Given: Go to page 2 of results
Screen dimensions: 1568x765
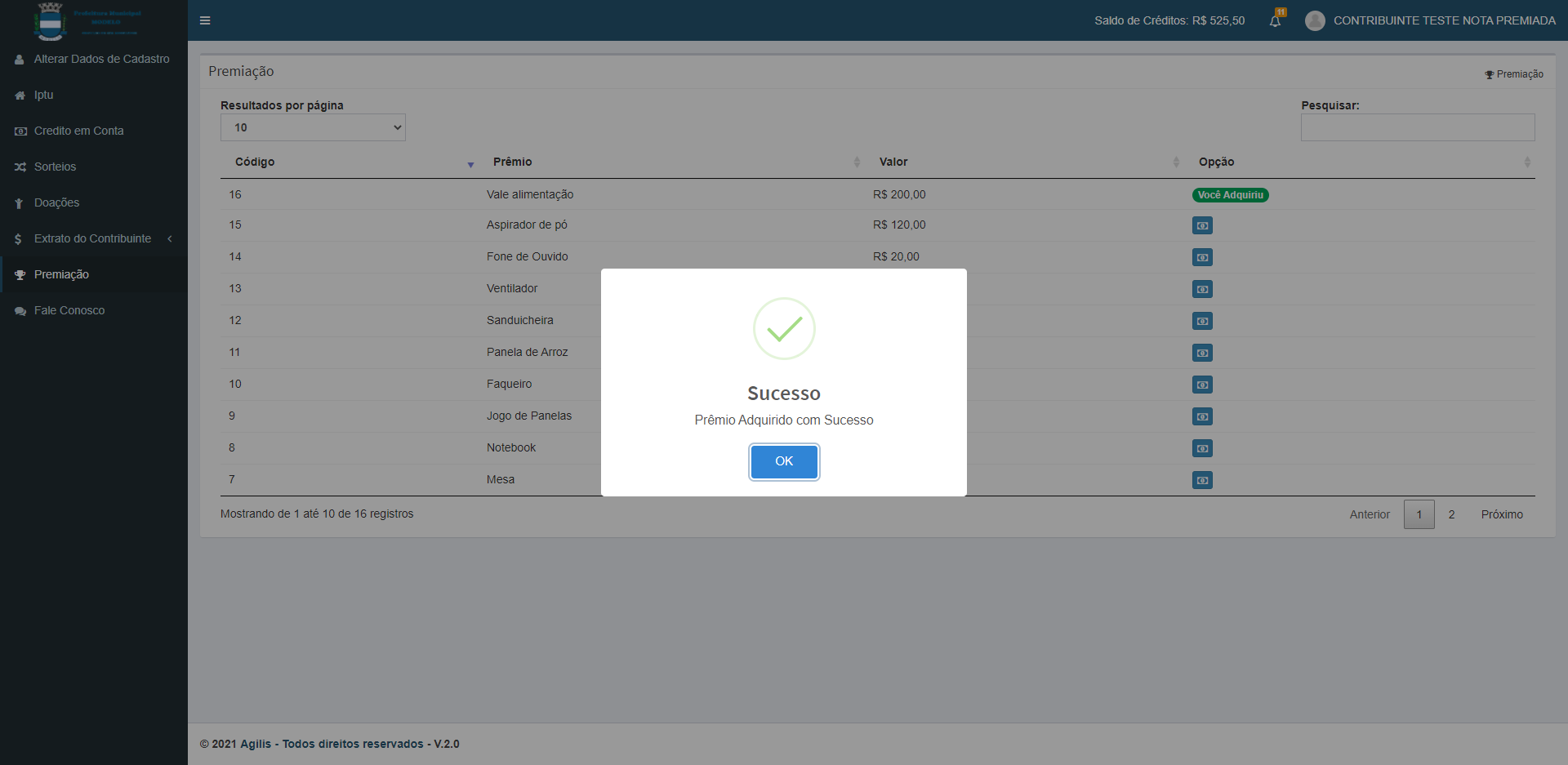Looking at the screenshot, I should pyautogui.click(x=1451, y=514).
